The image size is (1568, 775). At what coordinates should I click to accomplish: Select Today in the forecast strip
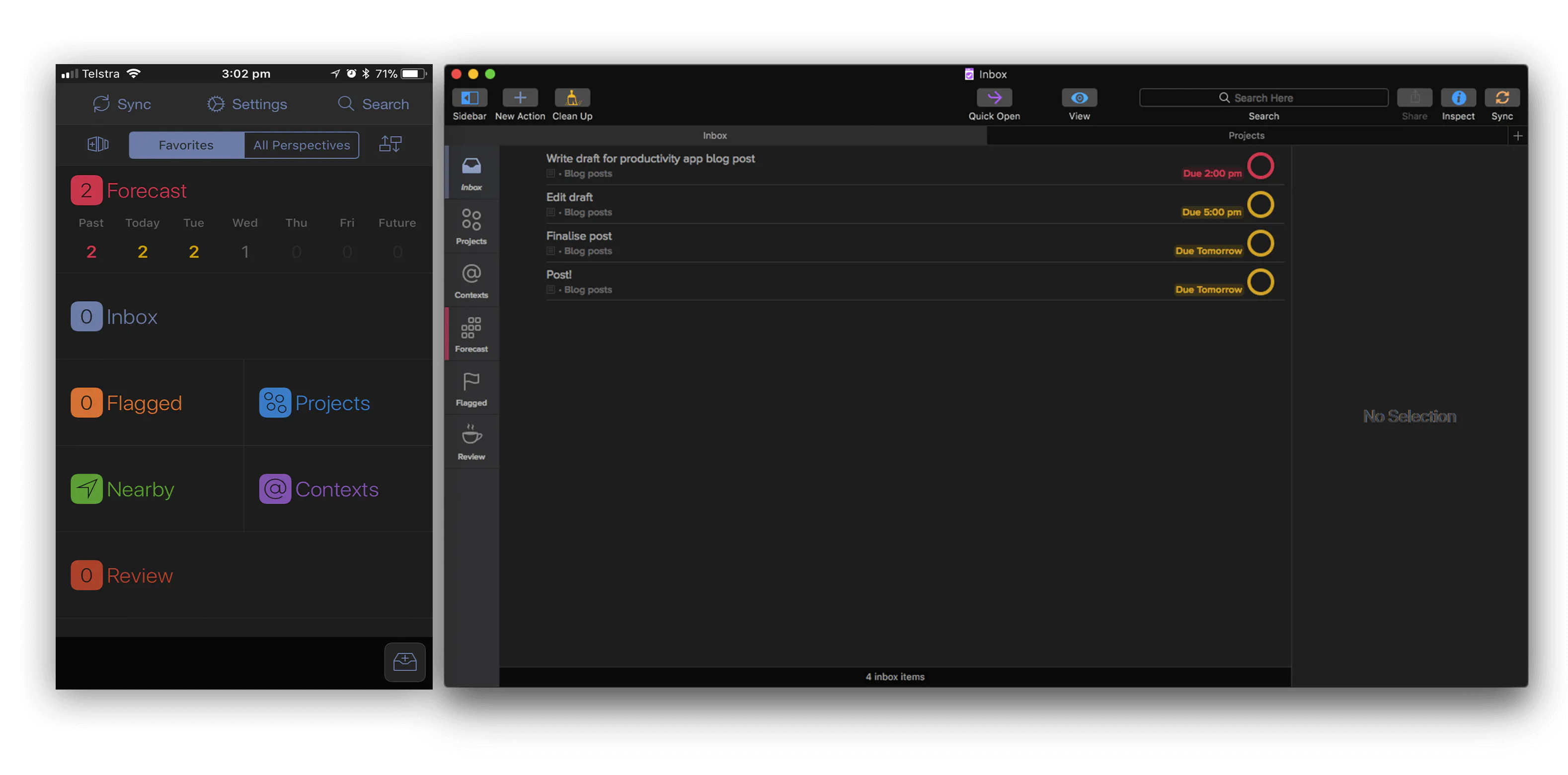point(143,238)
